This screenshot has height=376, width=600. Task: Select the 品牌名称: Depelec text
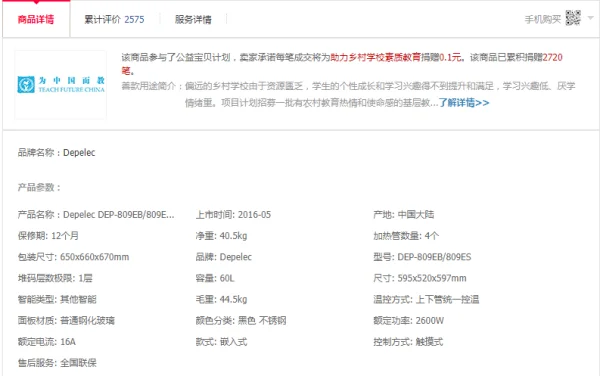(x=56, y=153)
